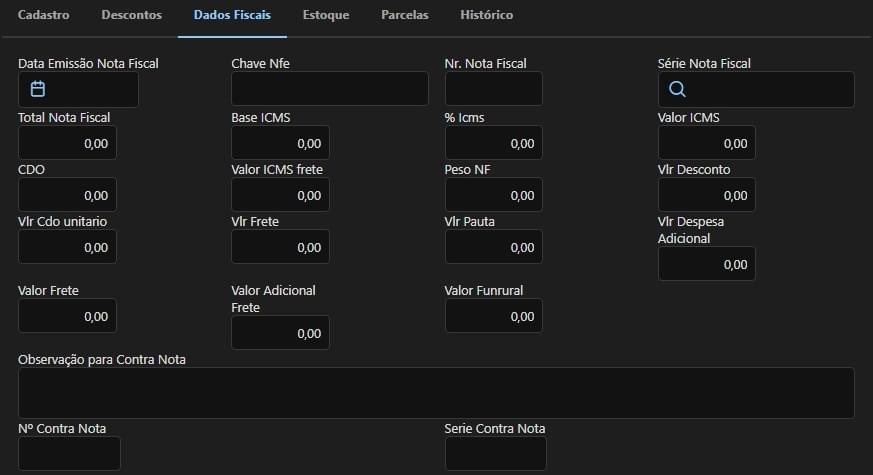Focus the Valor Funrural field

493,316
